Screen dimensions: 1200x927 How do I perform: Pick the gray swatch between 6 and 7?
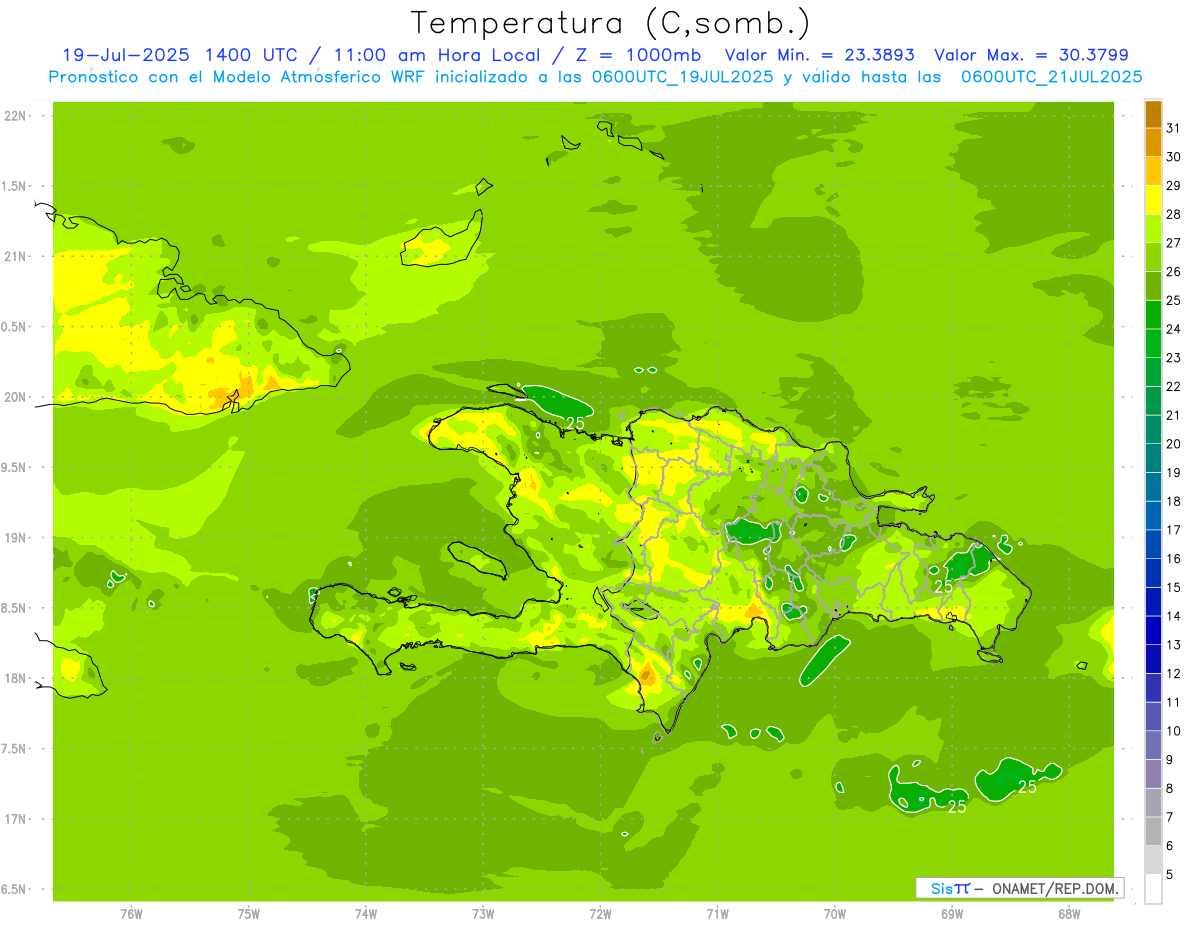1153,832
